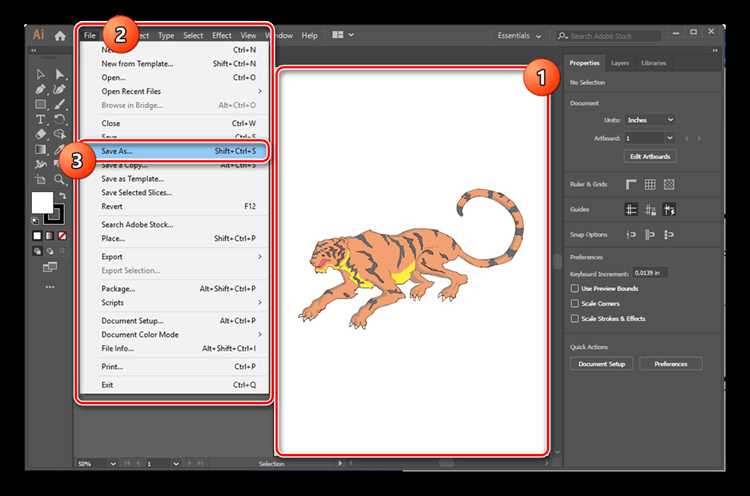The image size is (750, 496).
Task: Enable Use Preview Bounds checkbox
Action: [574, 288]
